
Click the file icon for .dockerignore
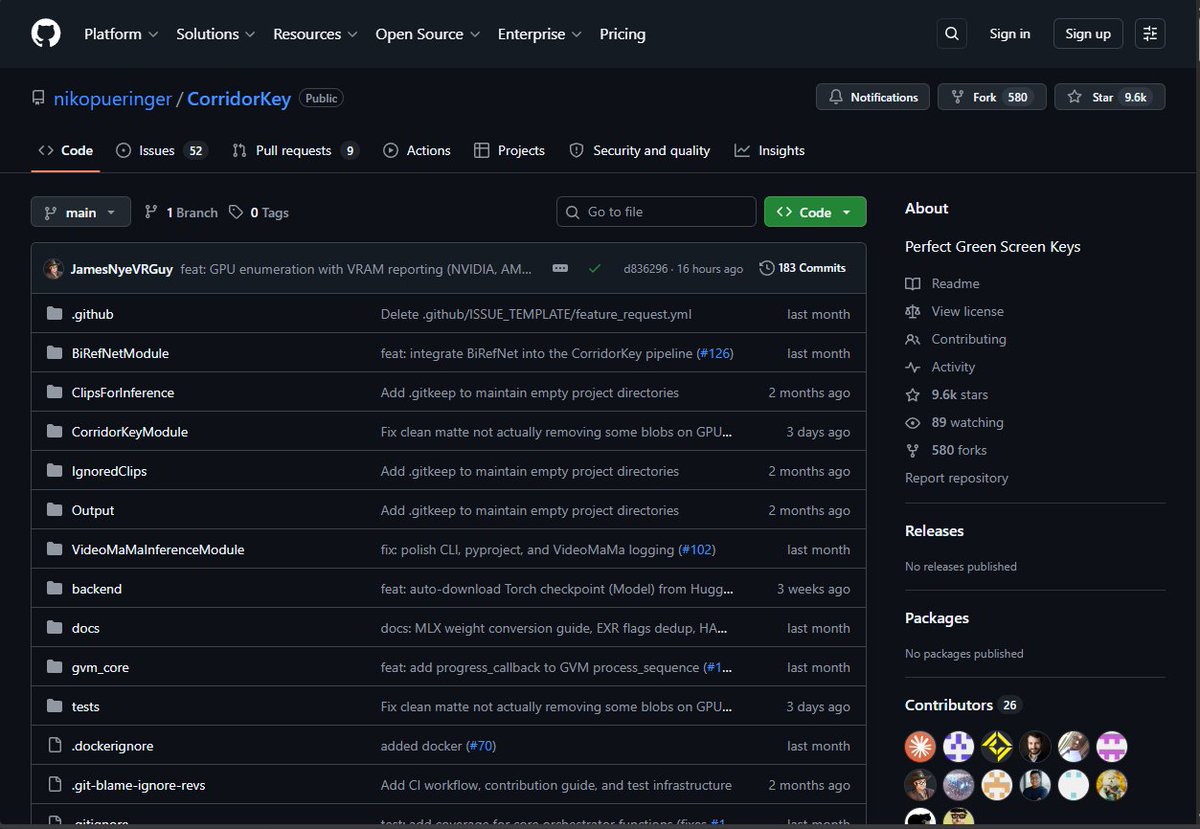(54, 746)
